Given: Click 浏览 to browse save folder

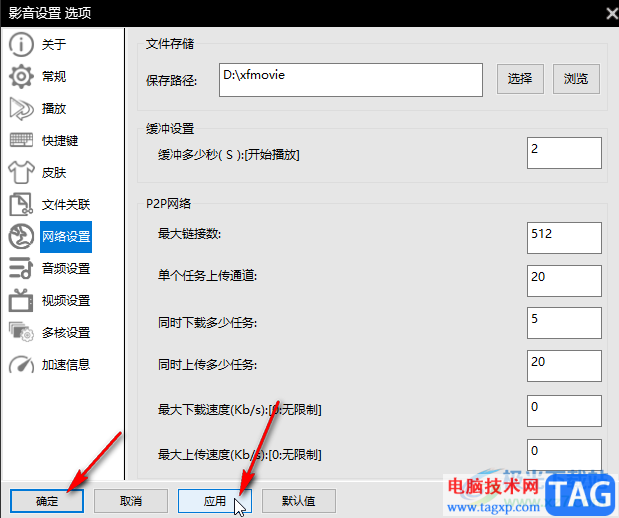Looking at the screenshot, I should (576, 79).
